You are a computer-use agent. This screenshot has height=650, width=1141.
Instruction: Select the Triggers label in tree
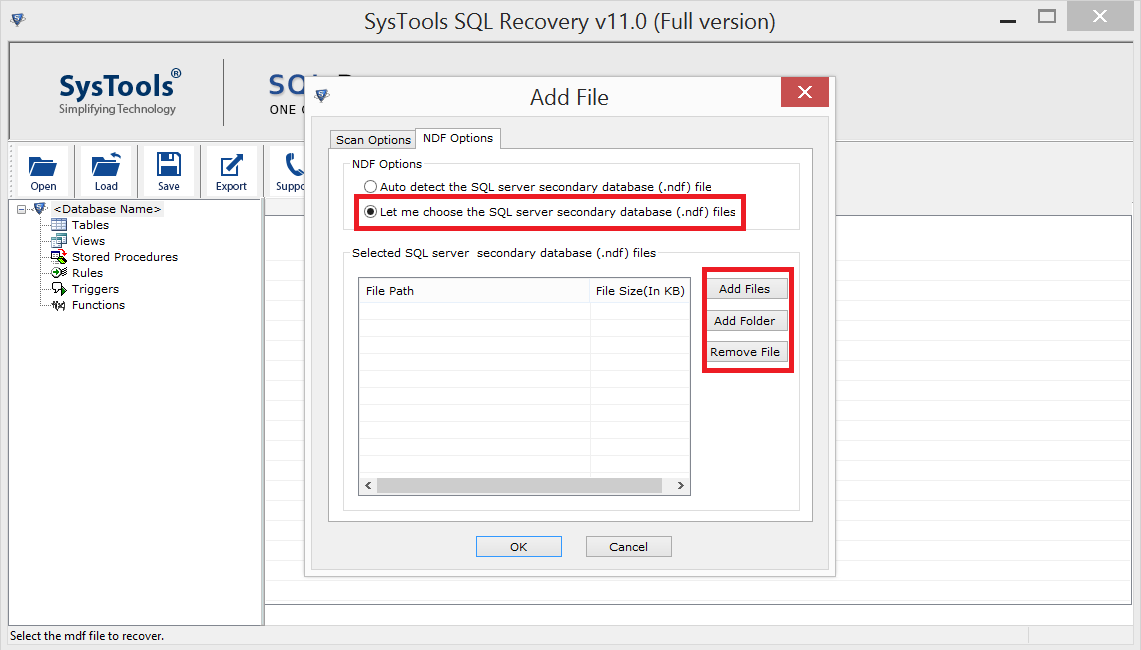[95, 289]
